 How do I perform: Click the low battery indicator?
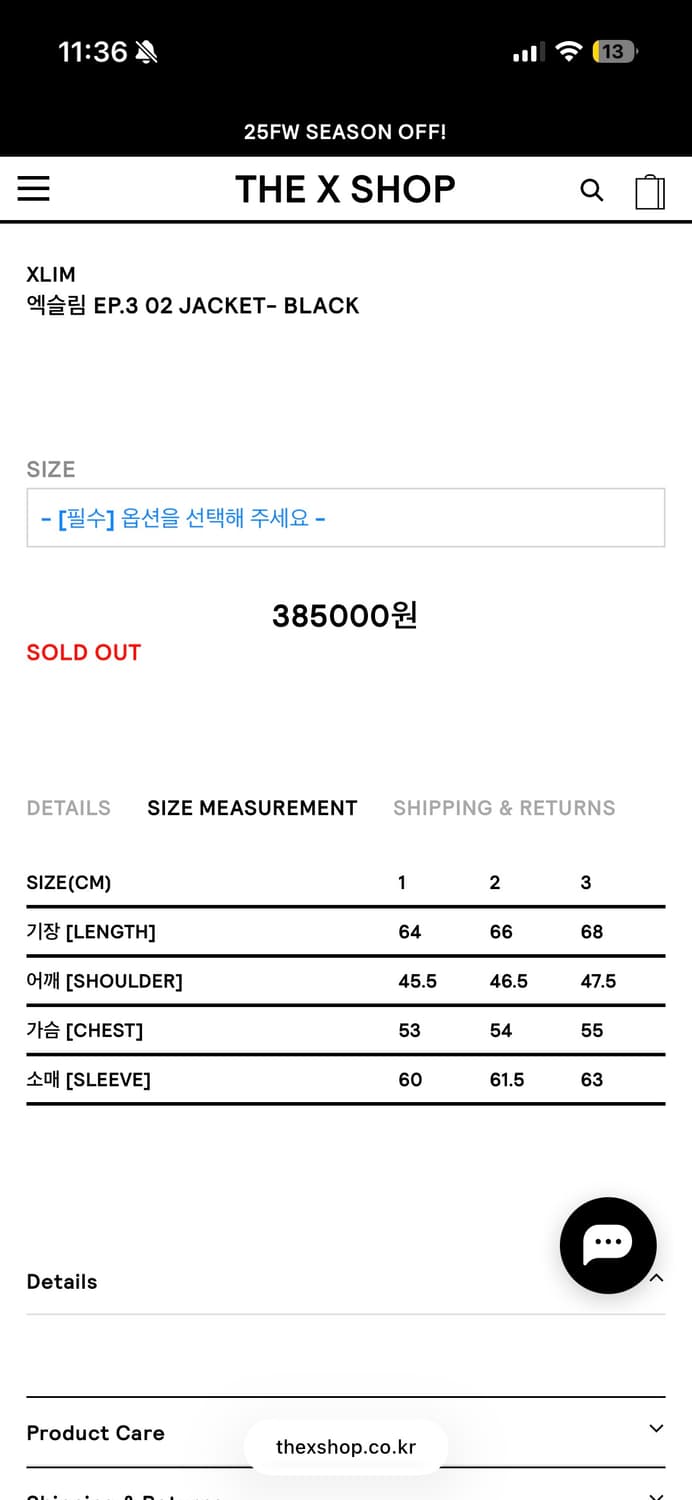[x=614, y=50]
